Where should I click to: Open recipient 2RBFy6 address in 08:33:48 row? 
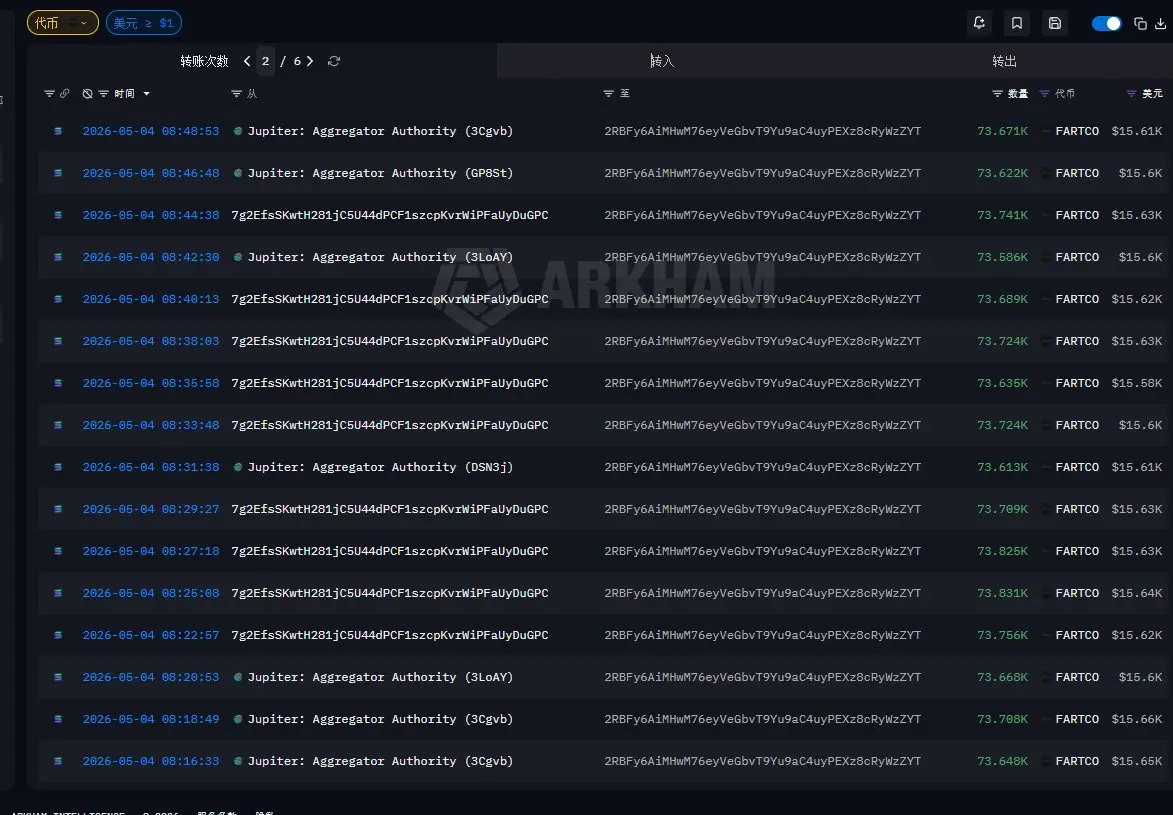click(762, 425)
